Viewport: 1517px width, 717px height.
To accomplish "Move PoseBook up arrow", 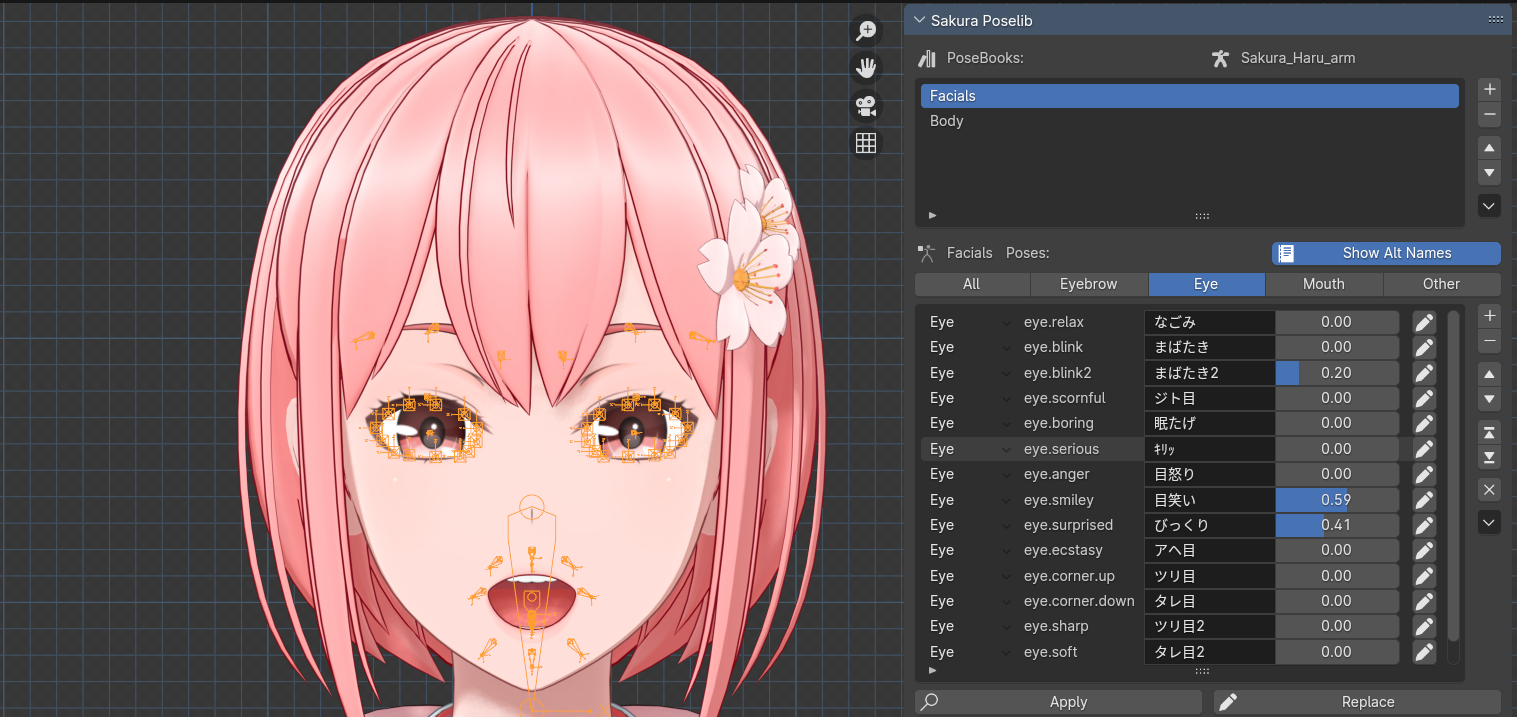I will coord(1489,148).
